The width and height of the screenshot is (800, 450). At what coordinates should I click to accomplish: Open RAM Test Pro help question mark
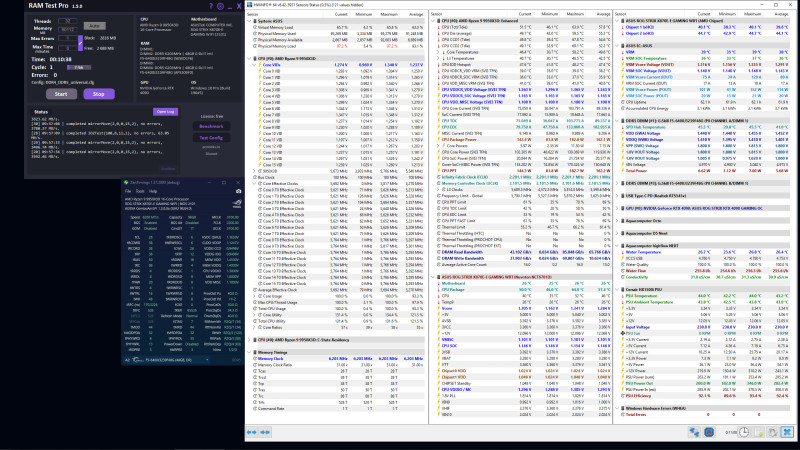point(211,6)
